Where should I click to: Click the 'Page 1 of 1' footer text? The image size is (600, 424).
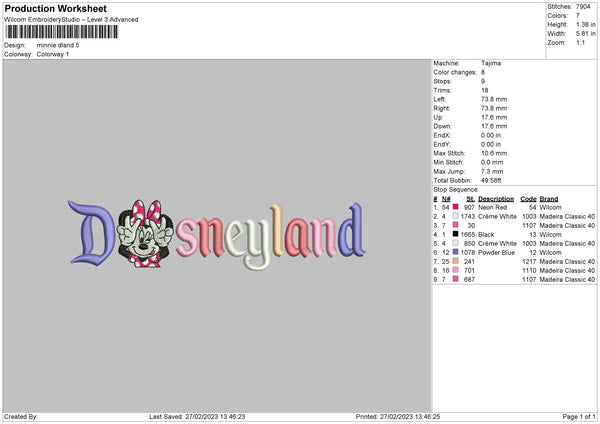tap(579, 416)
